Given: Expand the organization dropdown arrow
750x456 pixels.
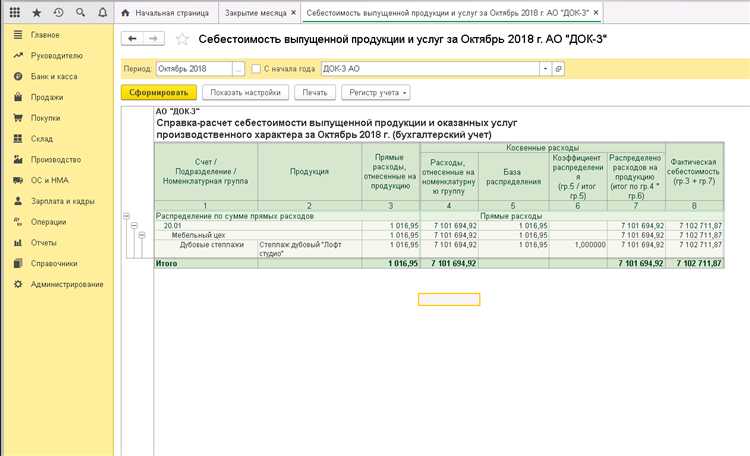Looking at the screenshot, I should 545,69.
